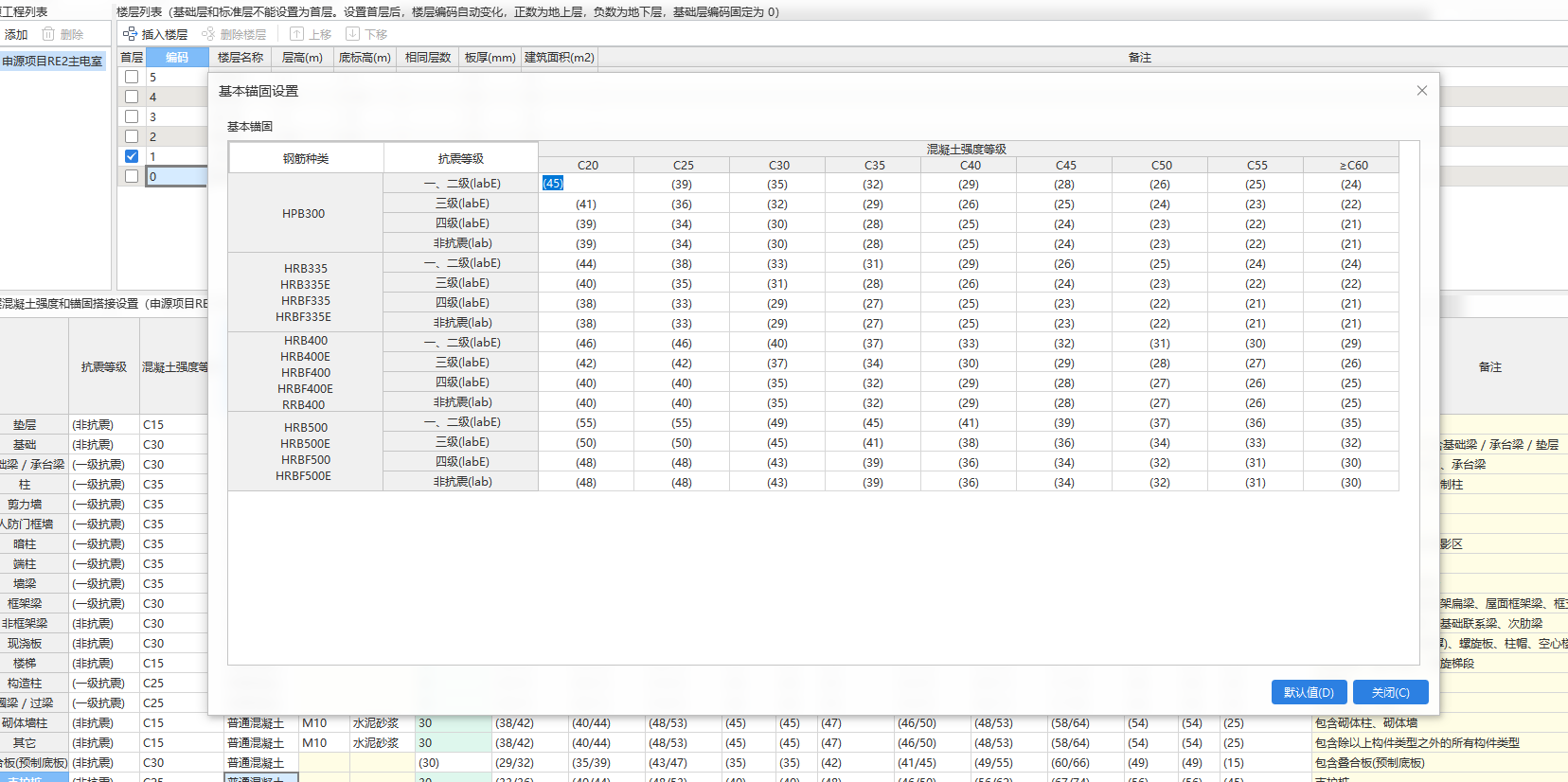Click the HPB300 steel type cell

[305, 213]
